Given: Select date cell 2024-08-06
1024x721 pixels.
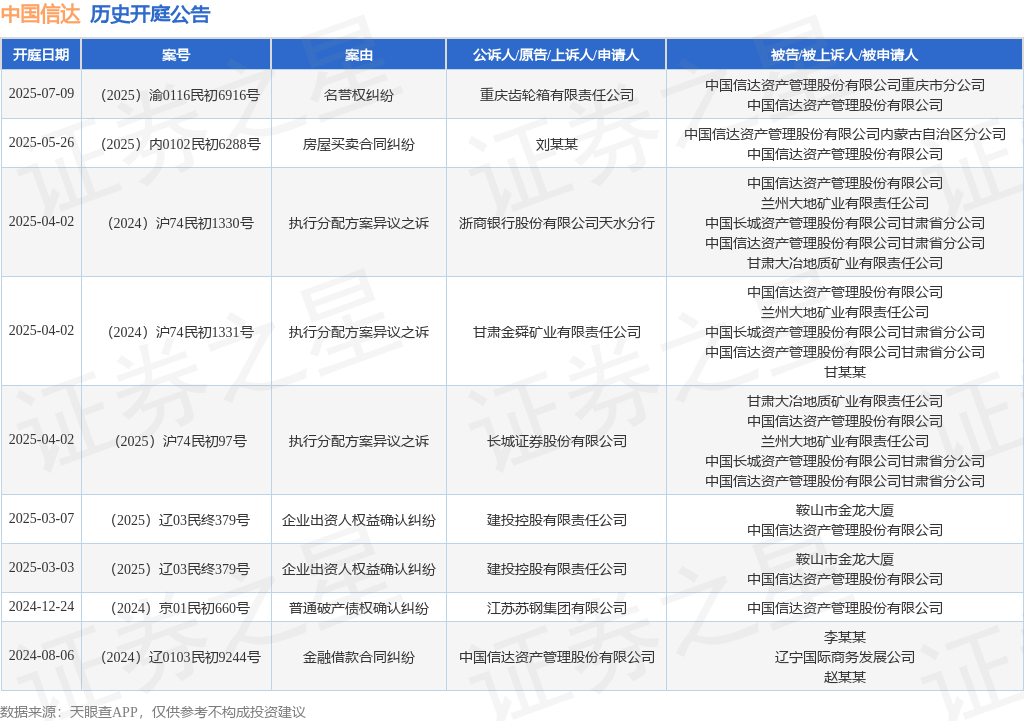Looking at the screenshot, I should point(41,656).
